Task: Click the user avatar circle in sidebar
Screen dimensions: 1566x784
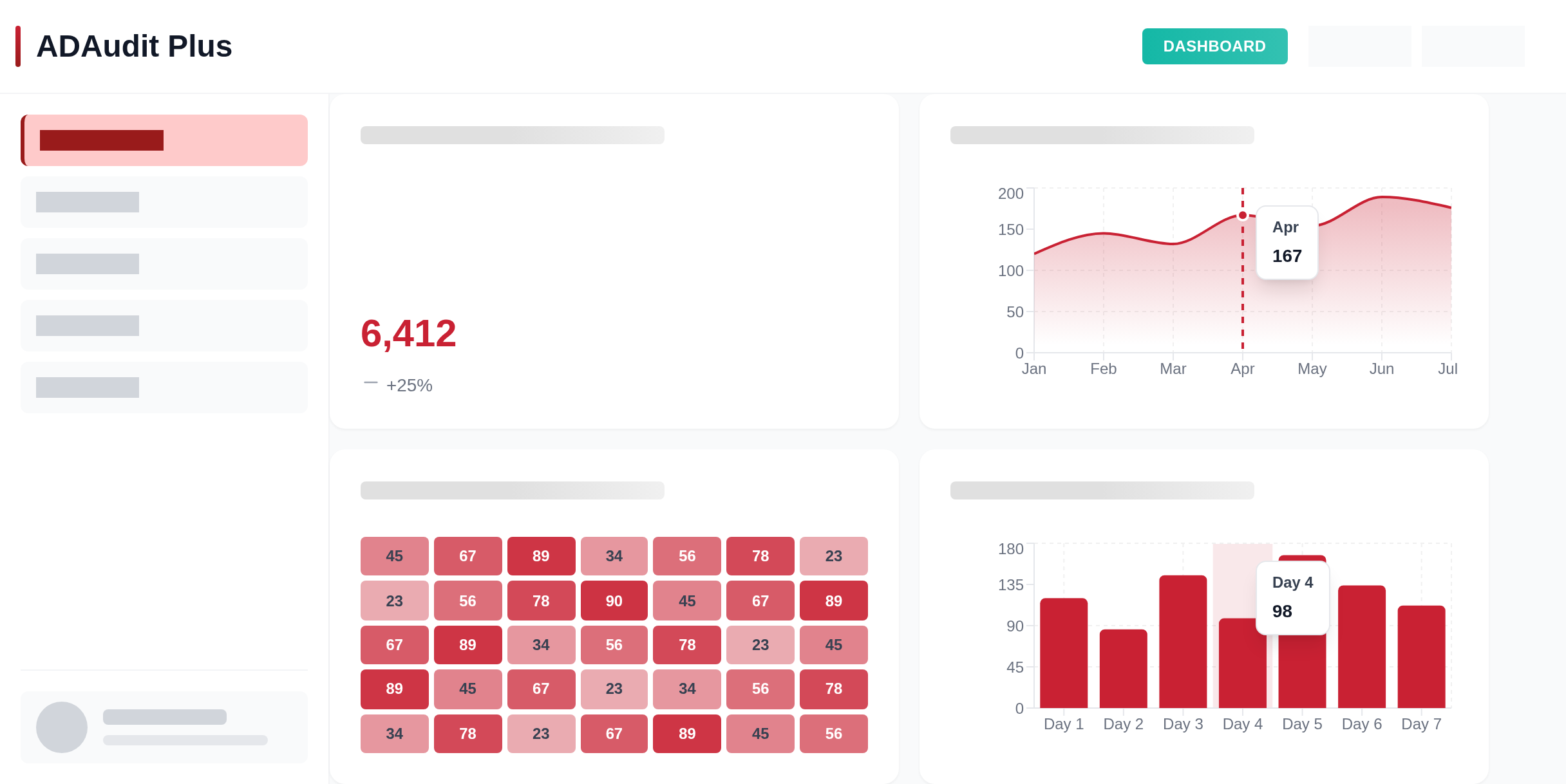Action: click(x=62, y=727)
